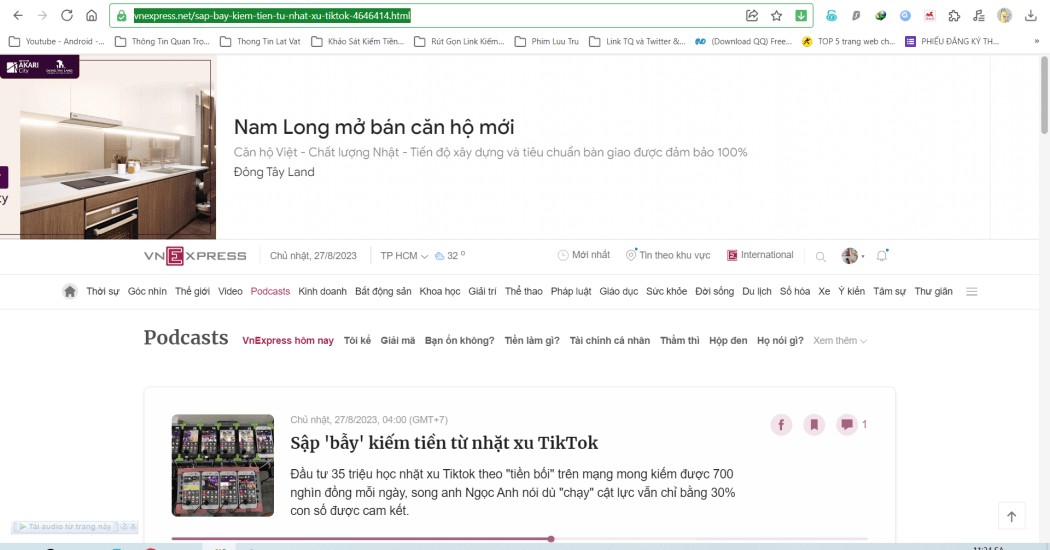Open the TOP 5 trang web bookmark

coord(848,42)
